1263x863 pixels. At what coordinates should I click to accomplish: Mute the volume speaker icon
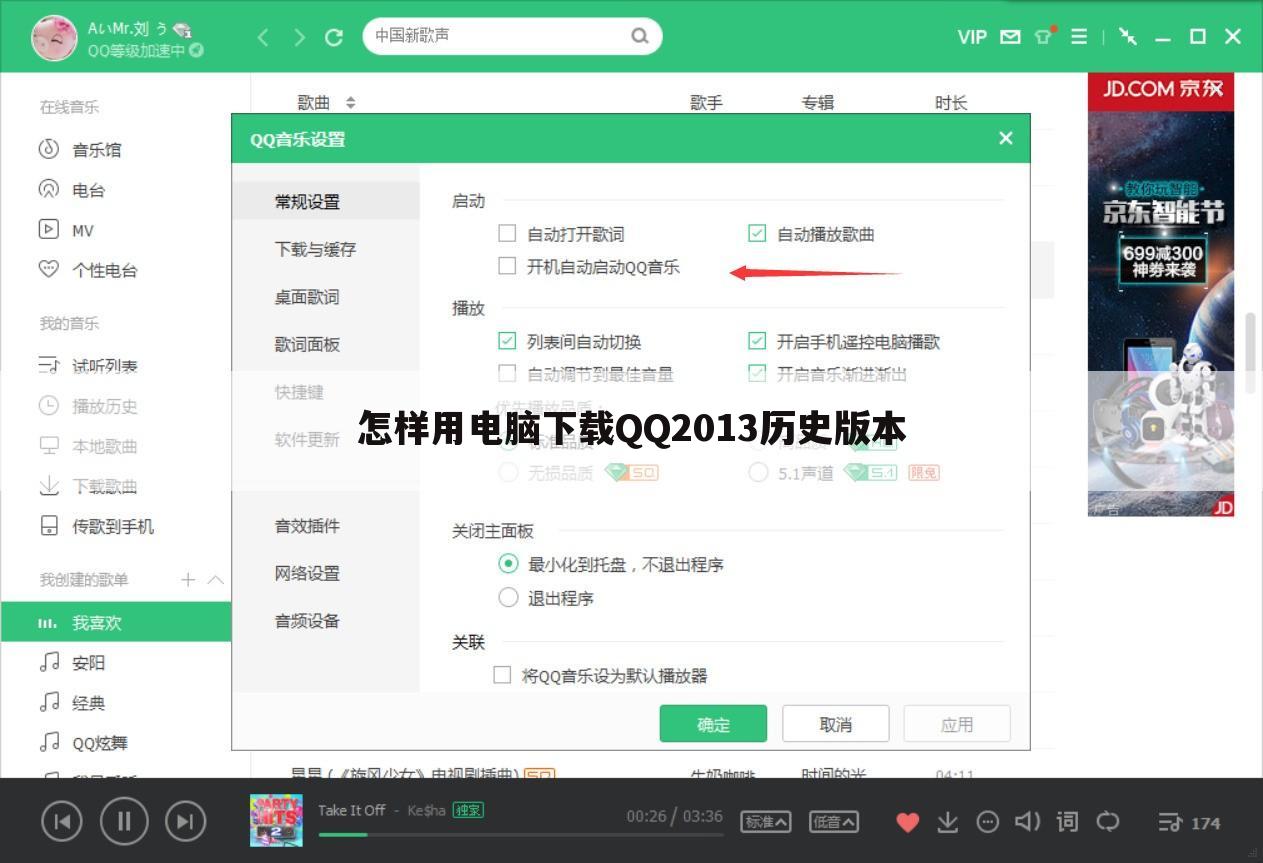coord(1027,822)
